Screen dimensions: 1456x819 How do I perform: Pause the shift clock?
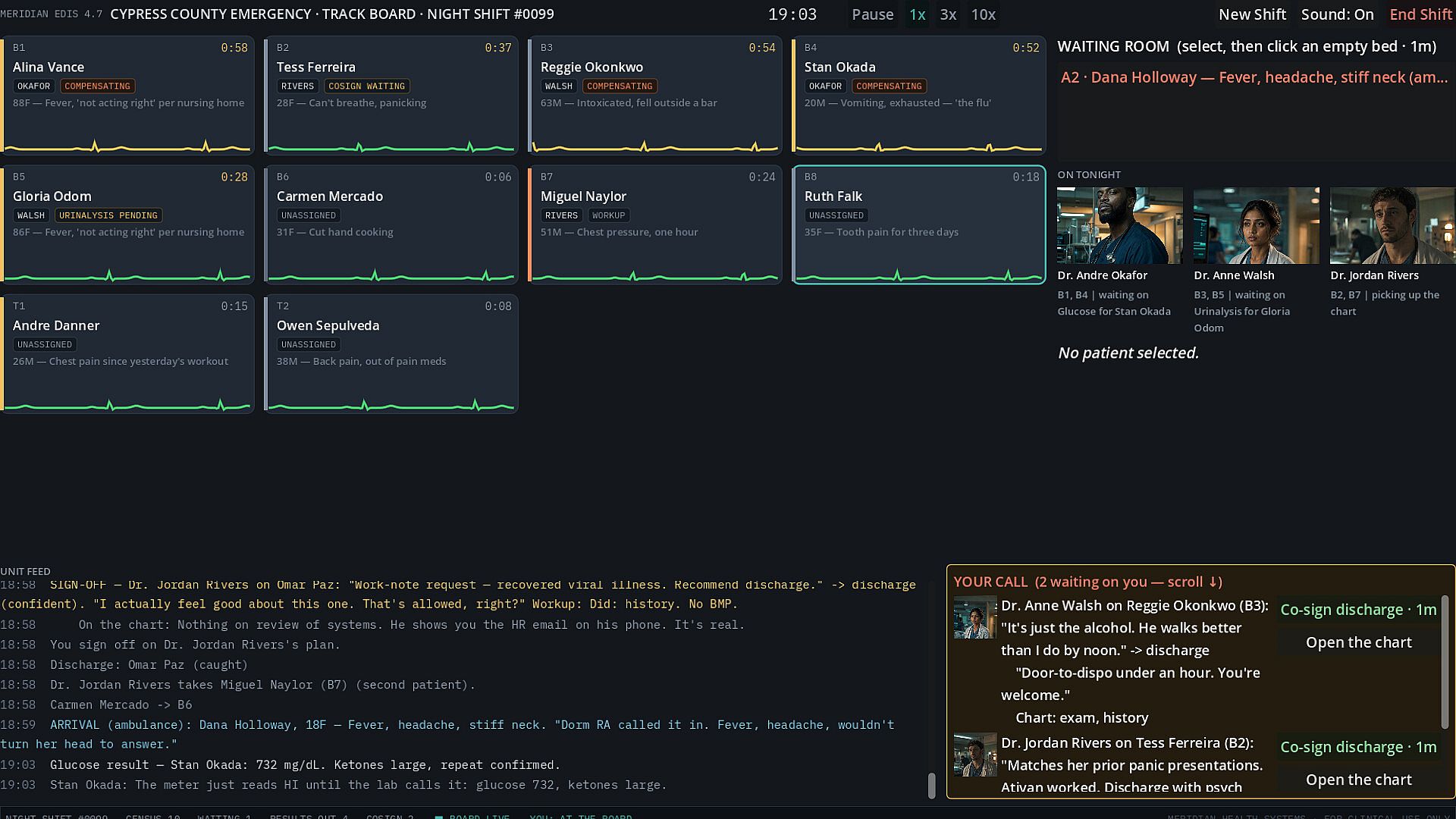click(873, 14)
